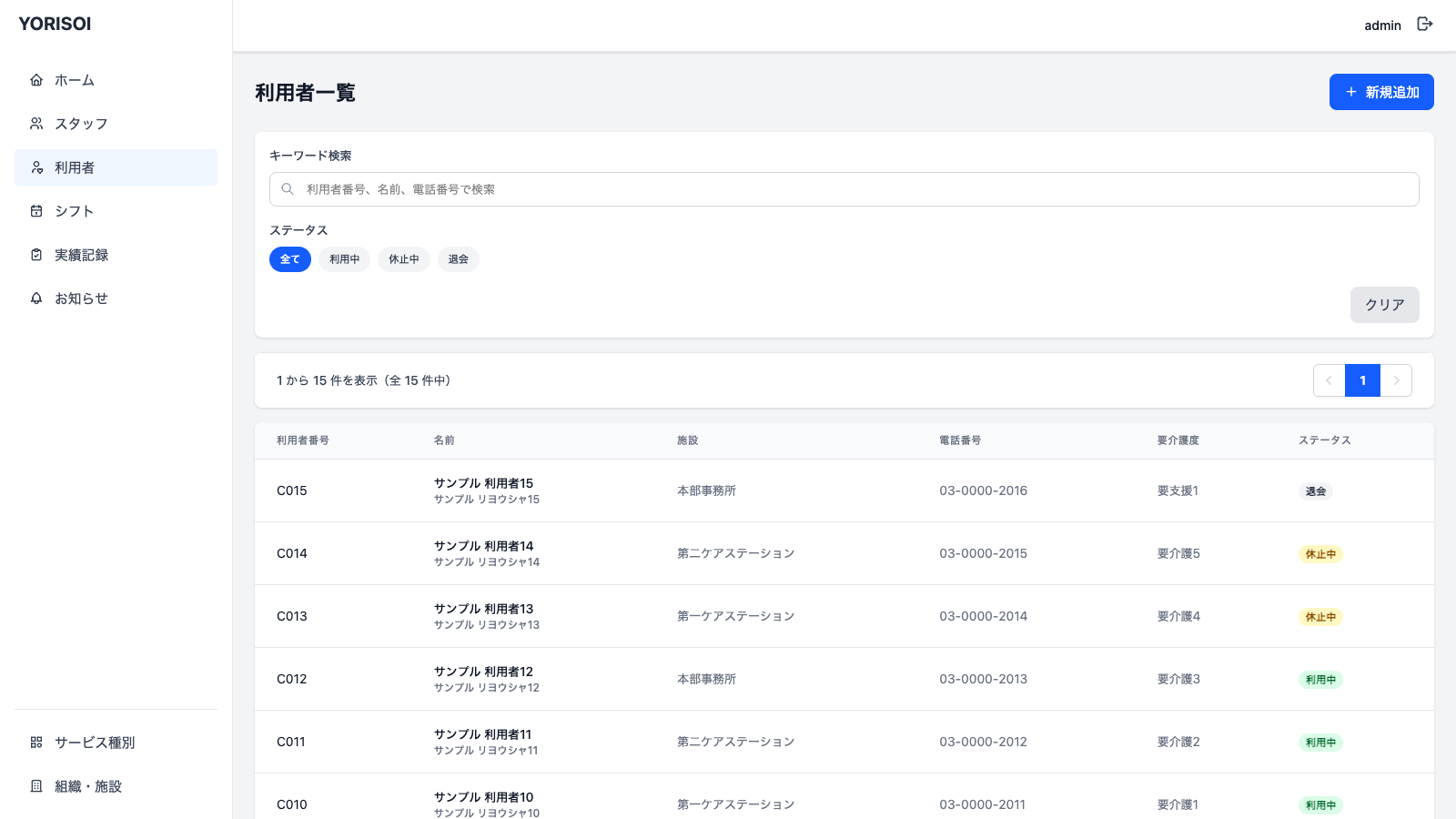The width and height of the screenshot is (1456, 819).
Task: Click phone number 03-0000-2016
Action: [984, 490]
